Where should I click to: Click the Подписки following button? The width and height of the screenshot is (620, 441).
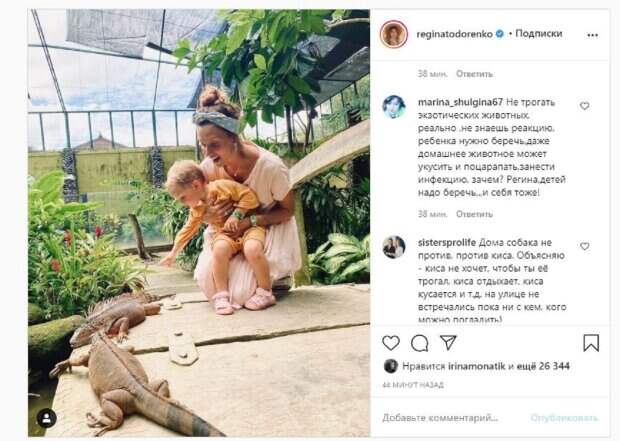(539, 34)
